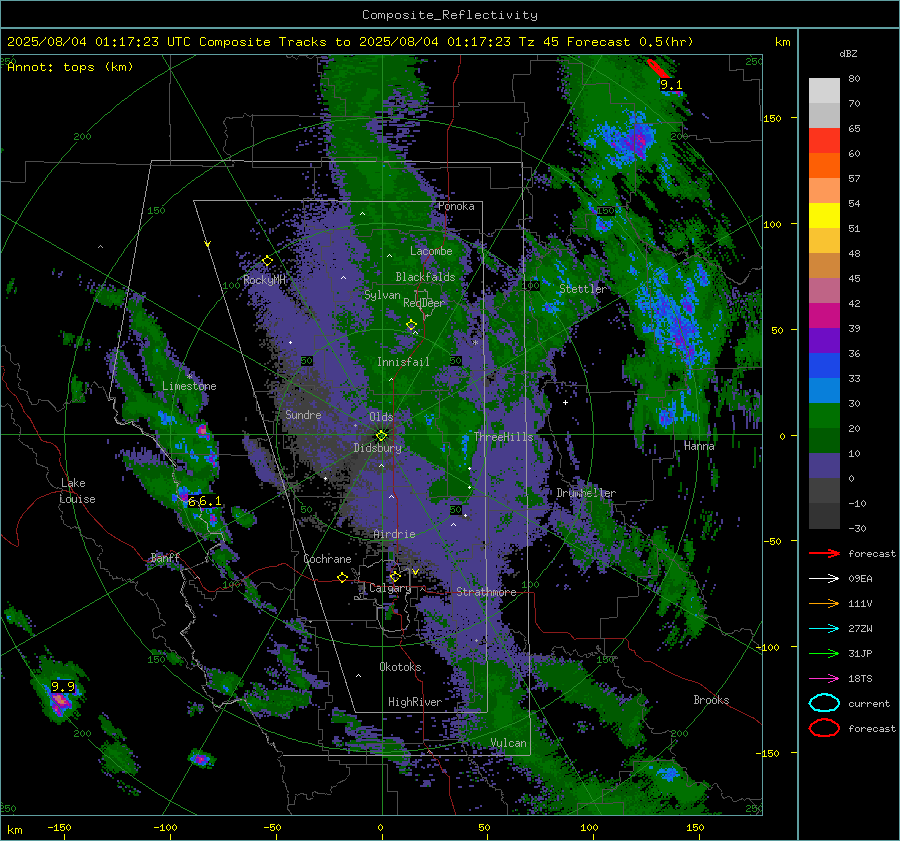Click the magenta 18TS arrow legend icon
Viewport: 900px width, 841px height.
pos(824,679)
